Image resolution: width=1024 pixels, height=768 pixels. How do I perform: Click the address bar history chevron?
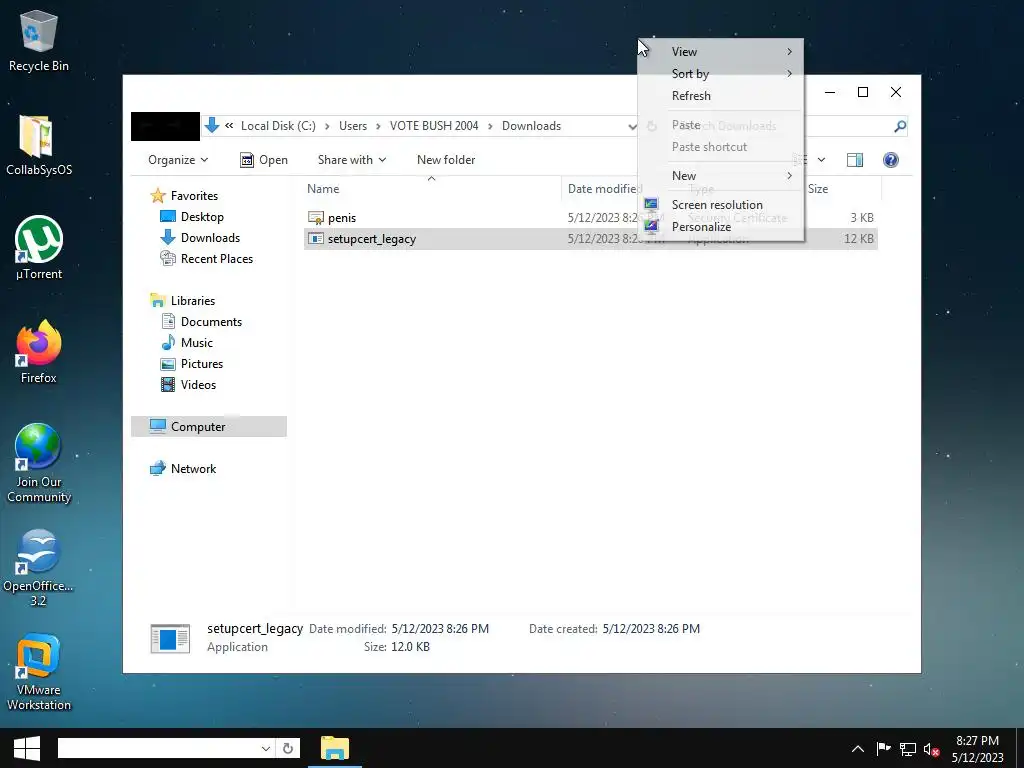[x=632, y=126]
